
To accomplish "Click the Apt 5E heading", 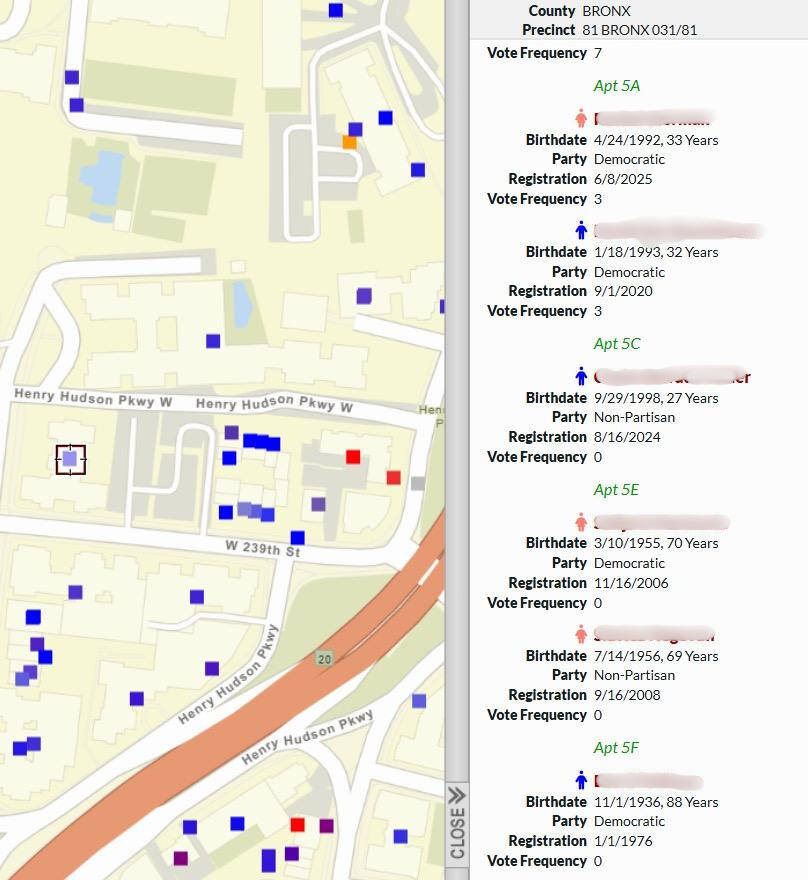I will pos(616,490).
